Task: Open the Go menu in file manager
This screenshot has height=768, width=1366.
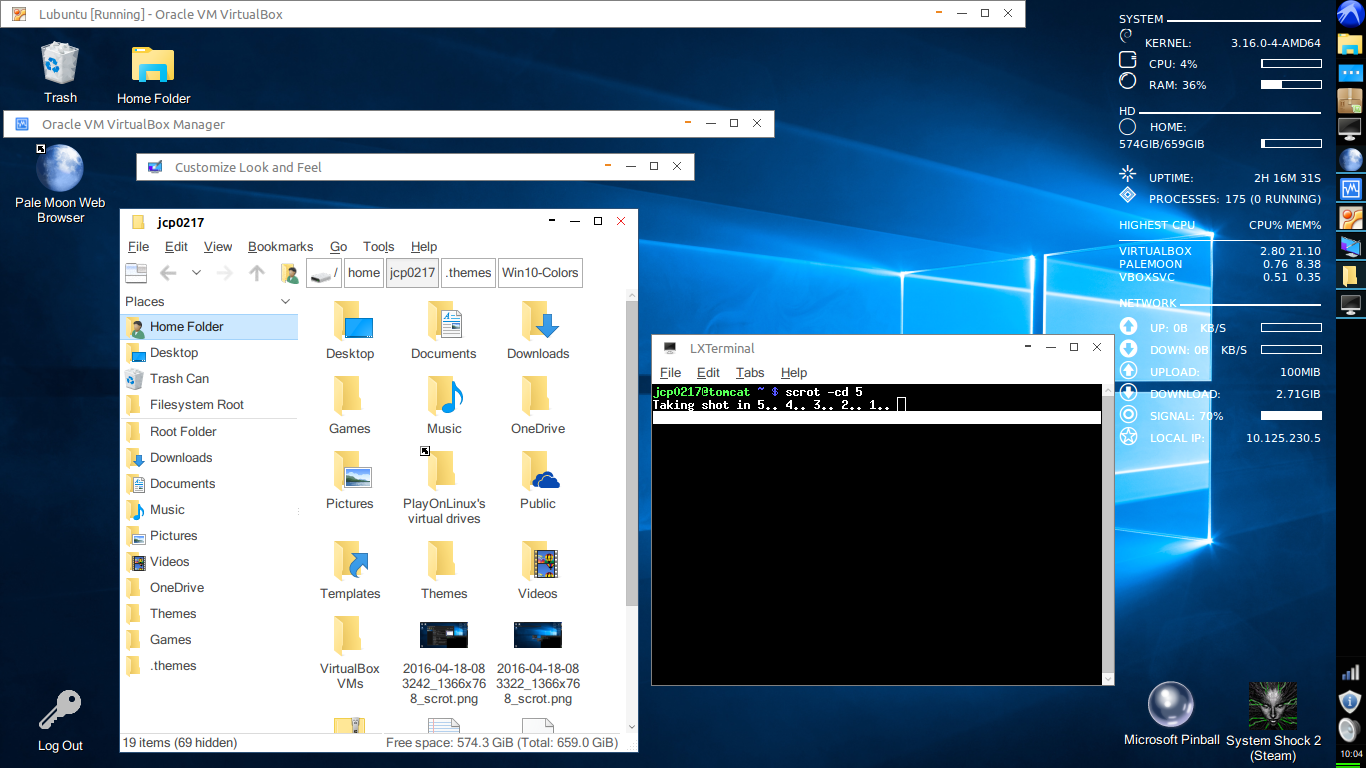Action: click(339, 247)
